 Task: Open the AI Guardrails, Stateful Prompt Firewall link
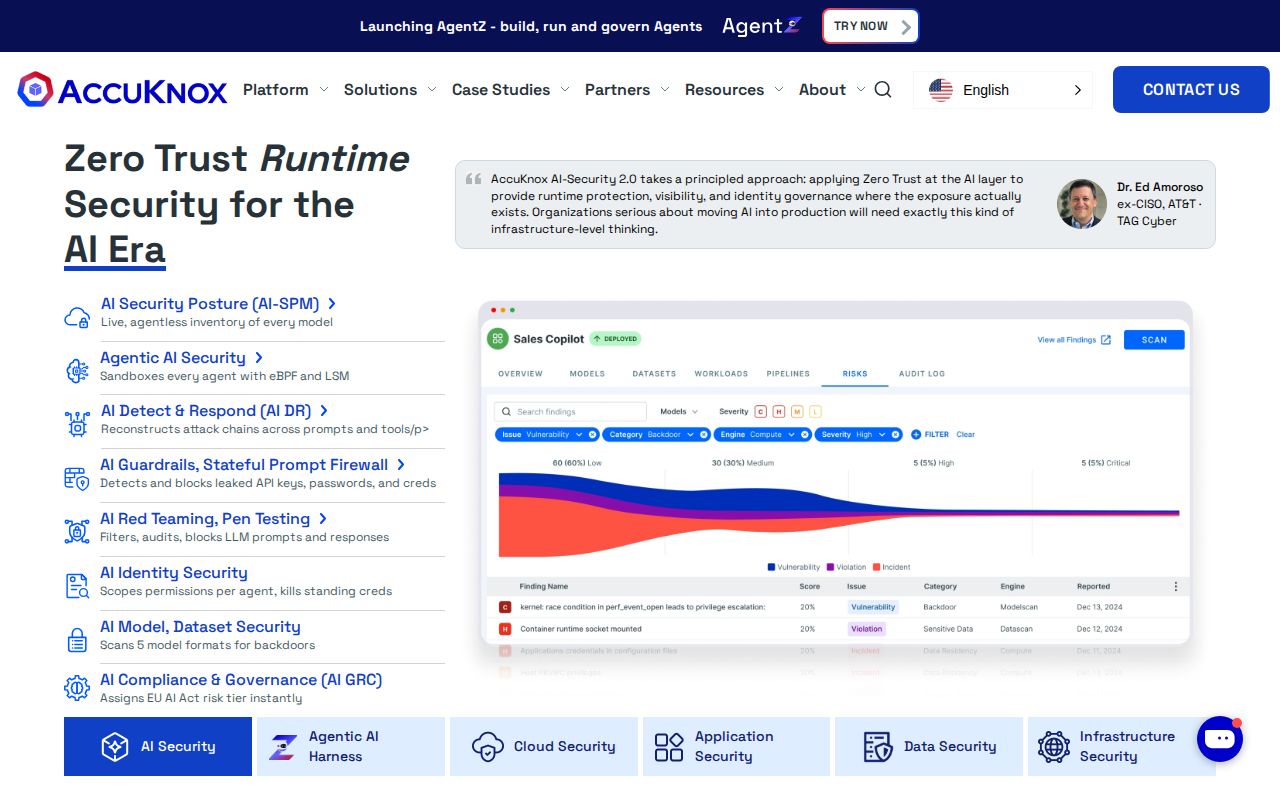point(252,465)
